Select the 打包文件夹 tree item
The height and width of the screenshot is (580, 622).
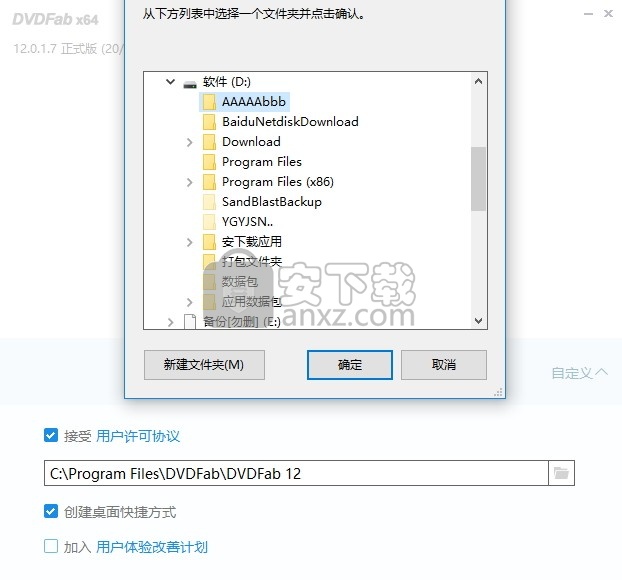(x=251, y=261)
